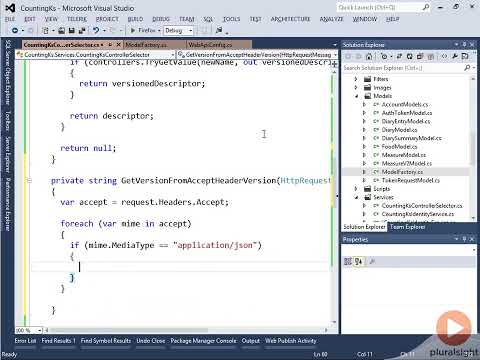Open the Debug configuration dropdown
This screenshot has width=480, height=360.
coord(191,31)
